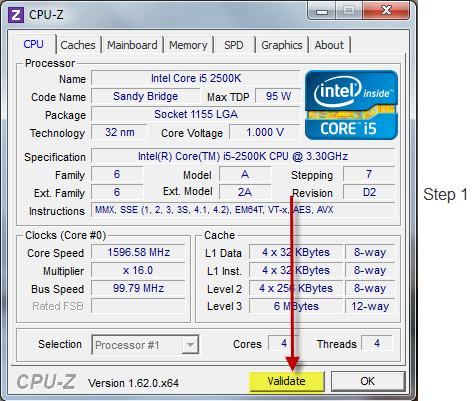Click the Cache group label
The width and height of the screenshot is (473, 401).
click(219, 235)
